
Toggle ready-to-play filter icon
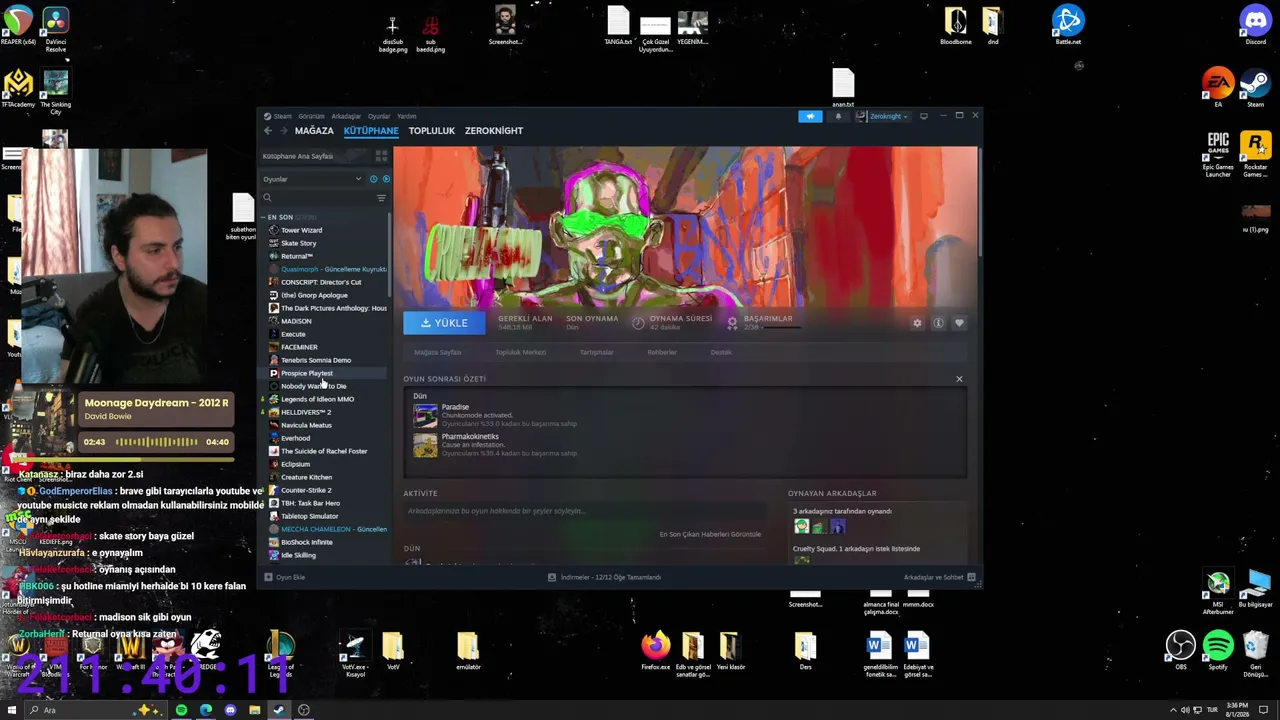(386, 179)
